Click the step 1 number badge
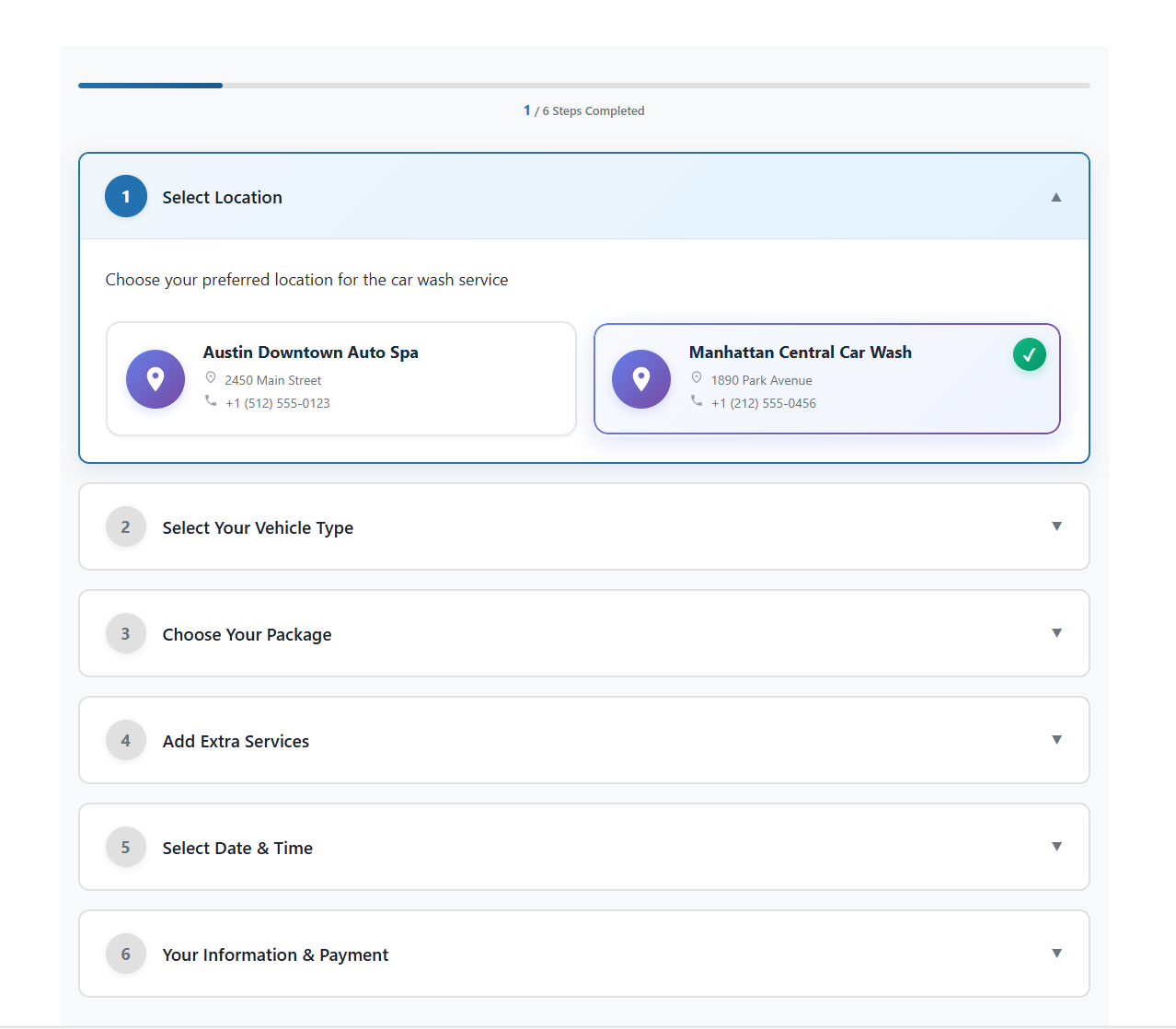Image resolution: width=1176 pixels, height=1029 pixels. [126, 197]
